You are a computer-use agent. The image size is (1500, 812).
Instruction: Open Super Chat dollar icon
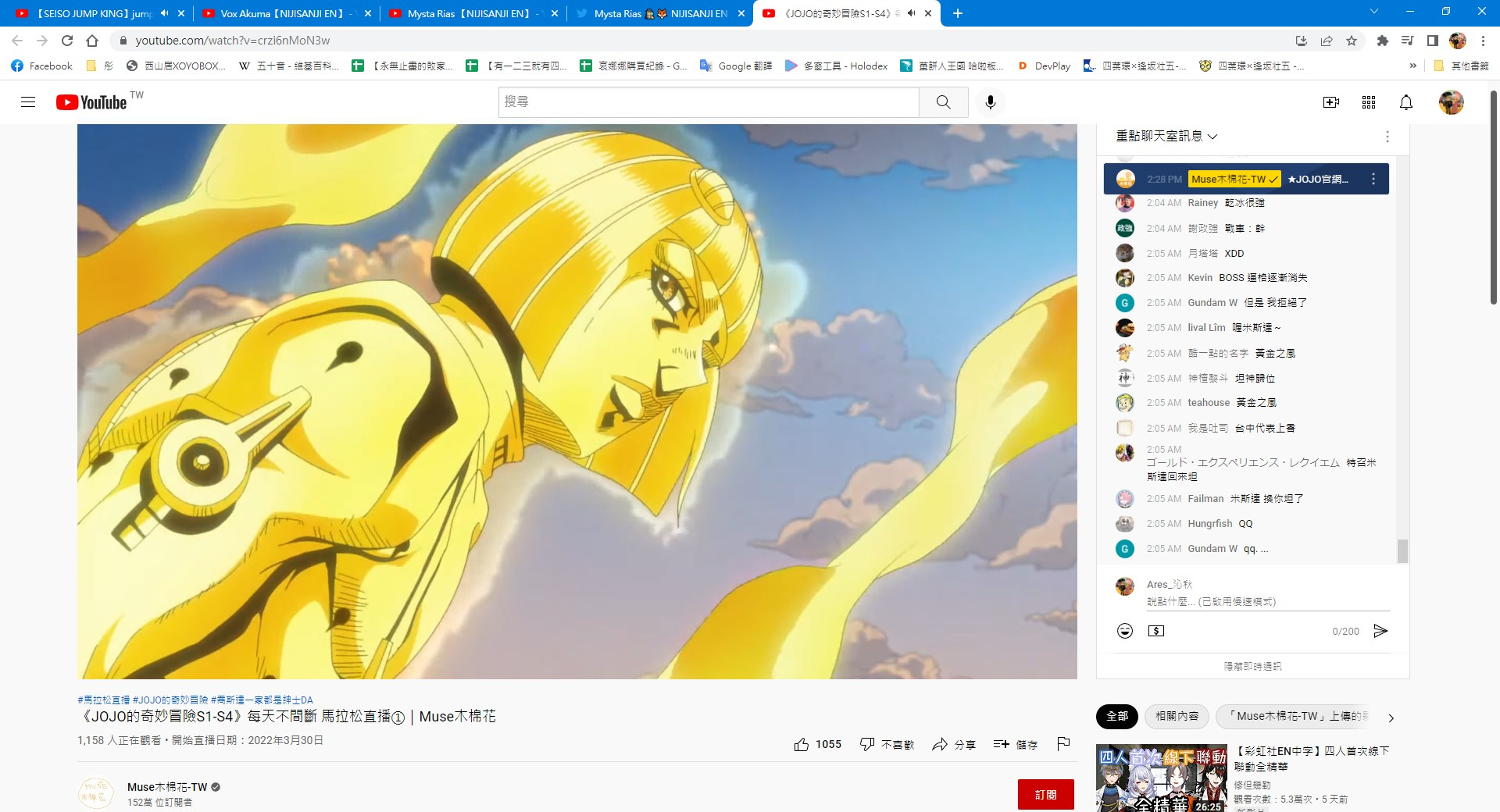(x=1156, y=631)
